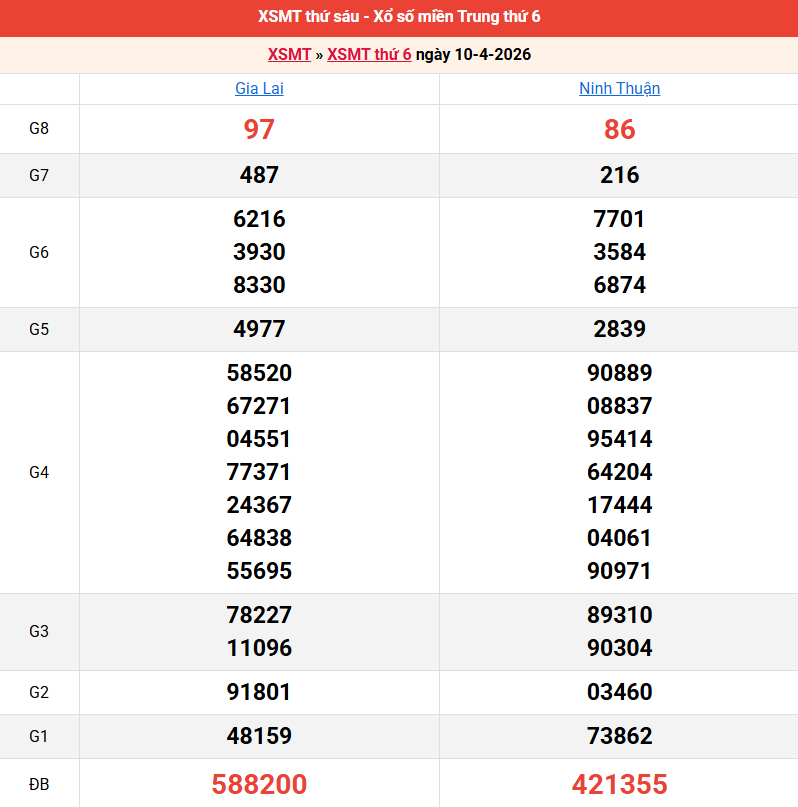Click Gia Lai G7 number 487

(259, 175)
